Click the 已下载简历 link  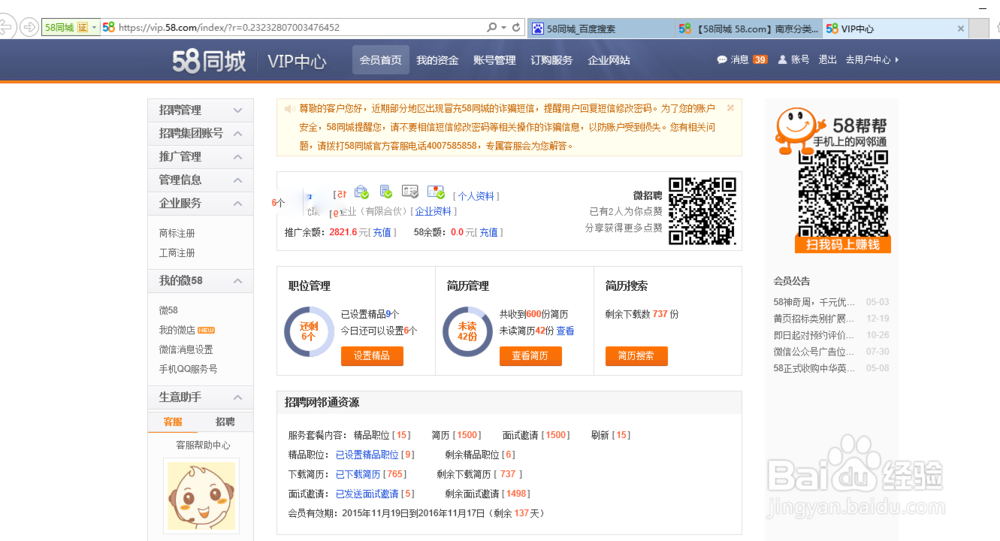pyautogui.click(x=358, y=474)
